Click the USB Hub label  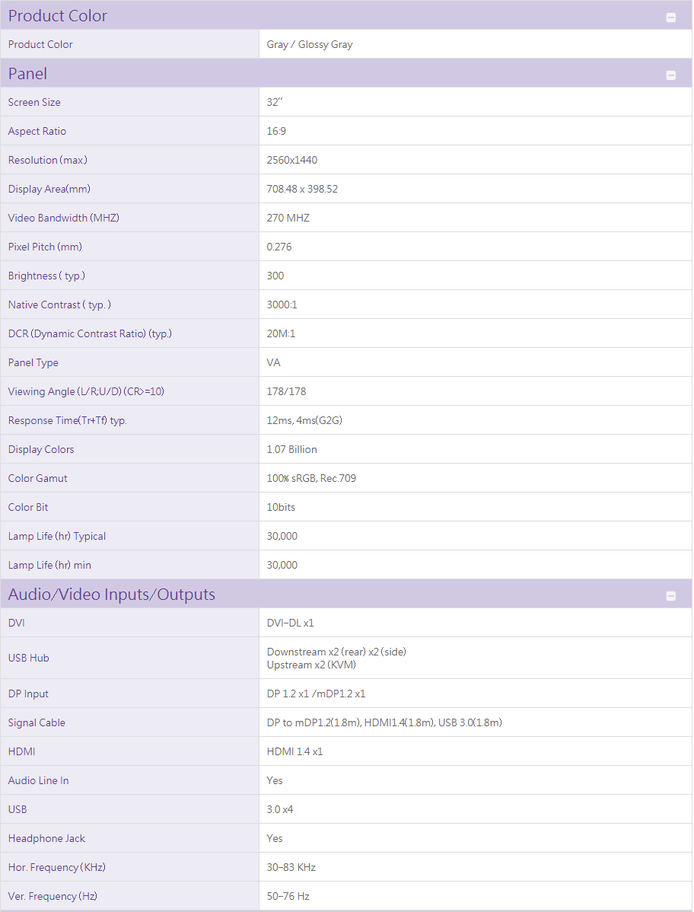[x=29, y=658]
